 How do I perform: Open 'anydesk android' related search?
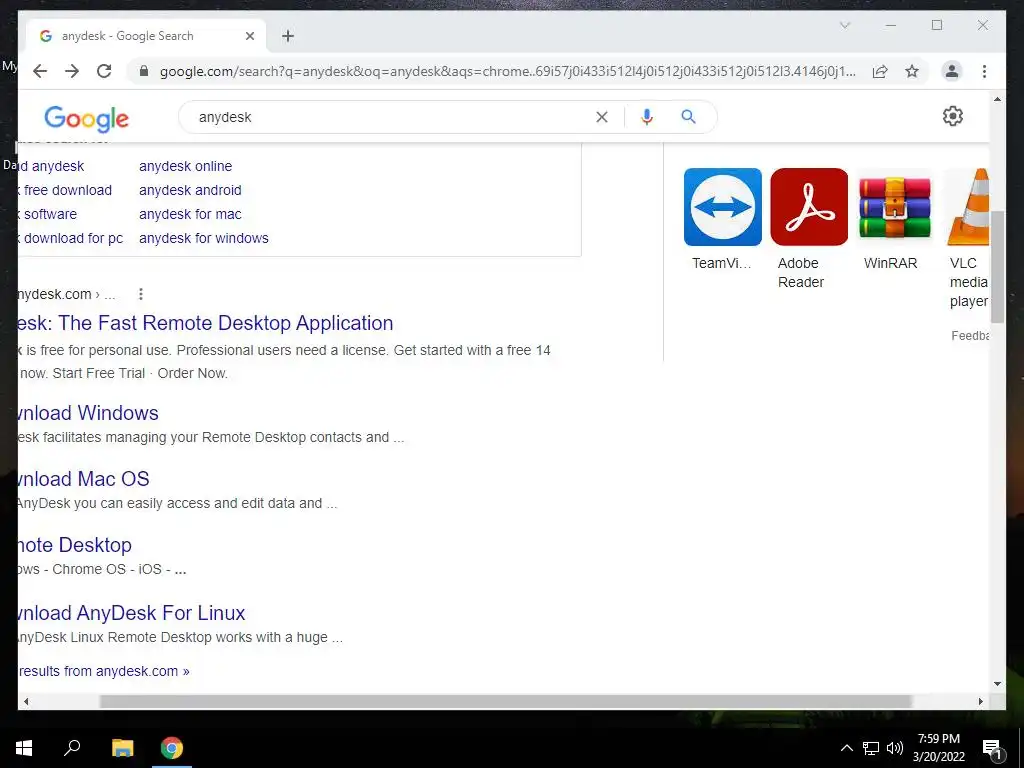pyautogui.click(x=190, y=190)
